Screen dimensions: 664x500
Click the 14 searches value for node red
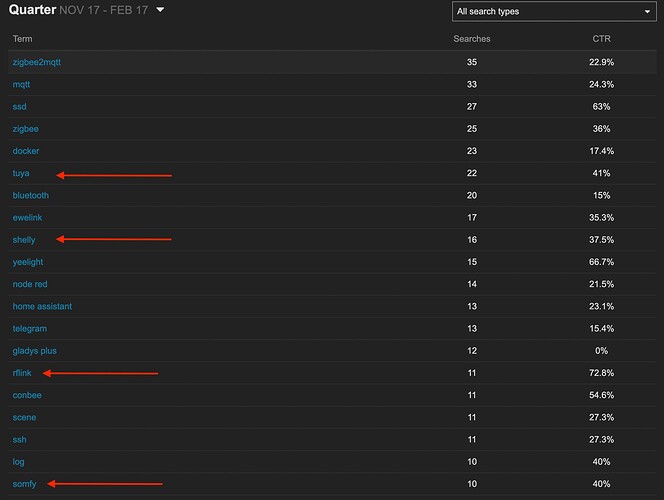point(472,284)
